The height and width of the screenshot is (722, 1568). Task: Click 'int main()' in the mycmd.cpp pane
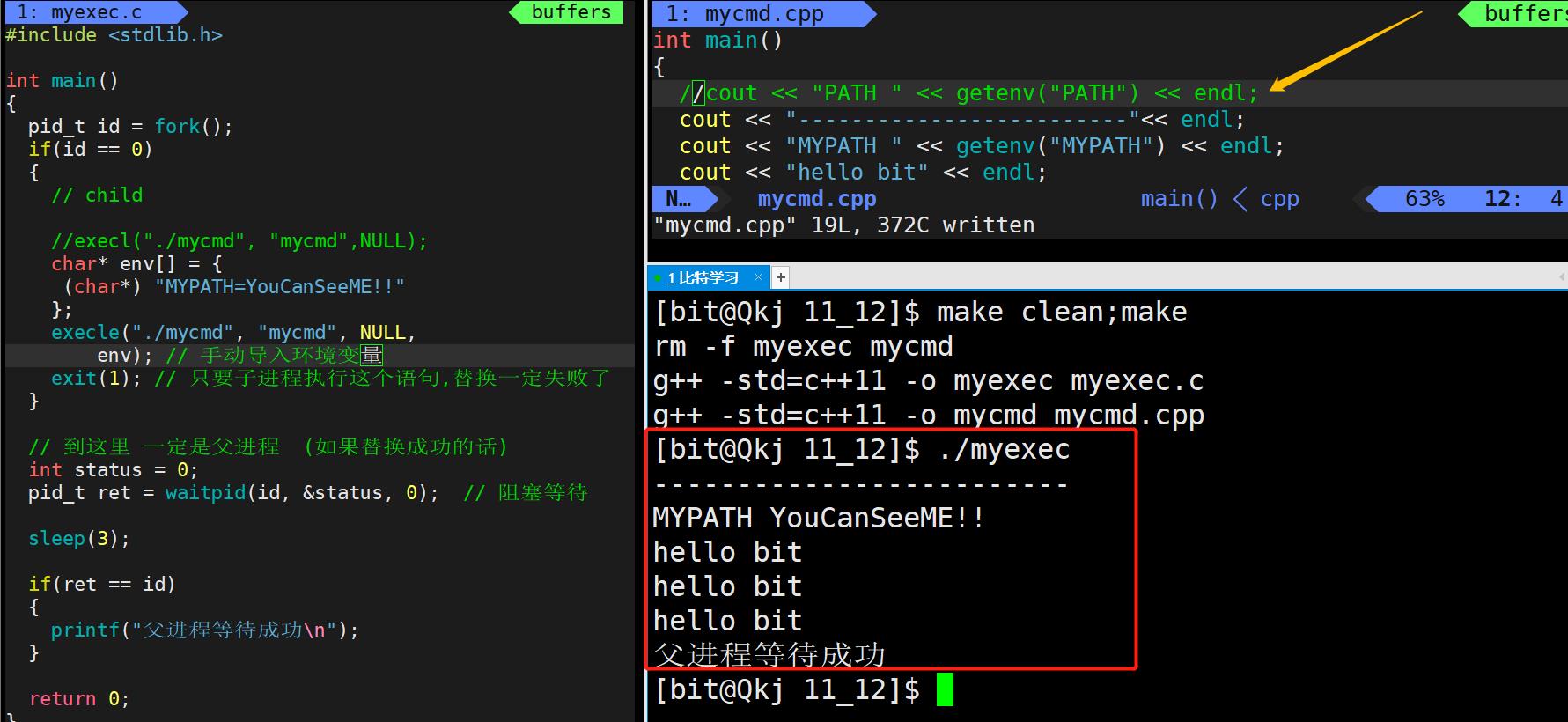click(x=718, y=41)
